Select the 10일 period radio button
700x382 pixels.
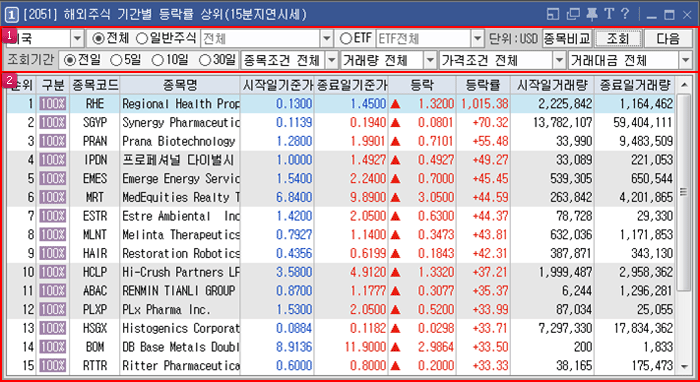coord(158,60)
